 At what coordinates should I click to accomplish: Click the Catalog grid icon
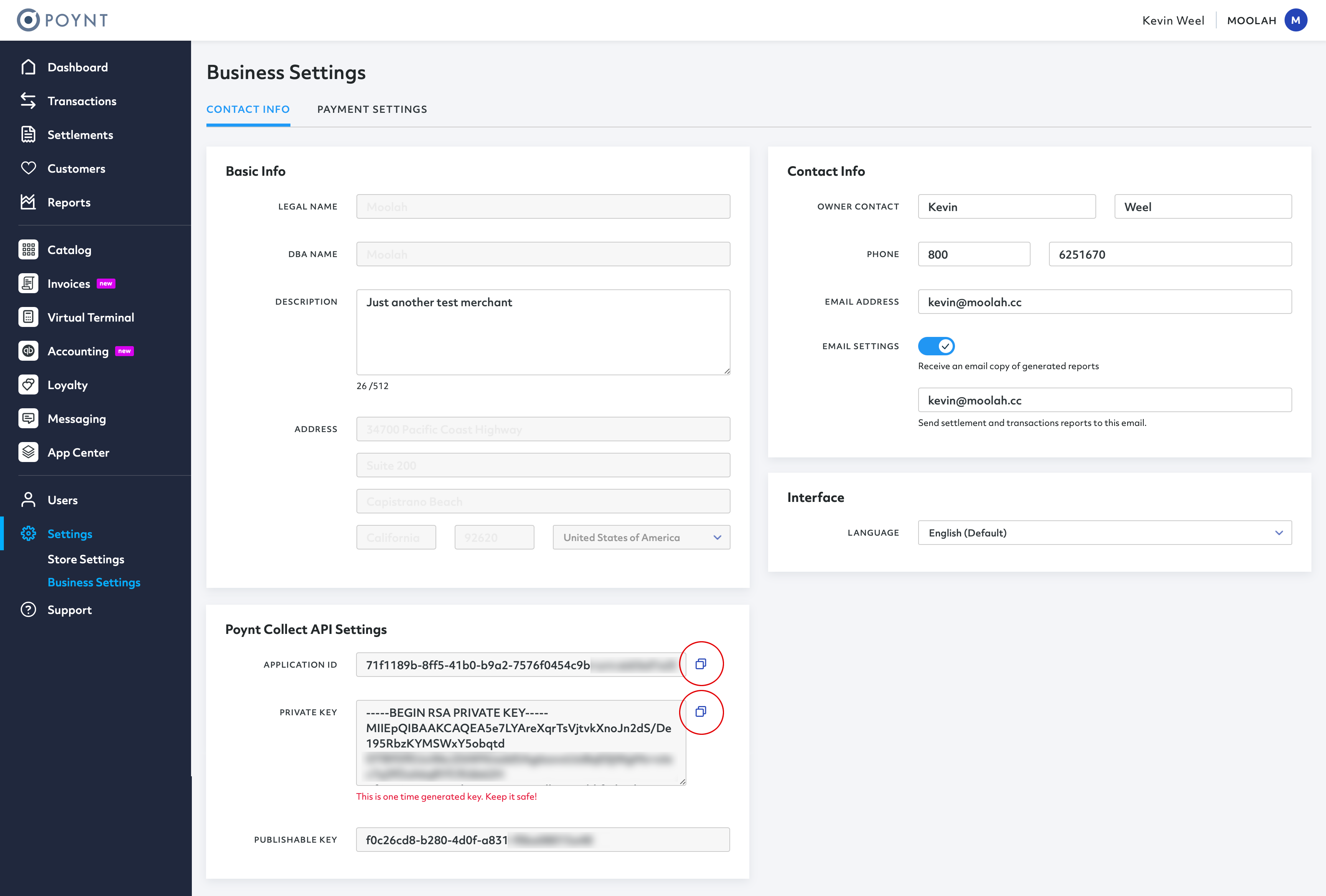[x=28, y=249]
